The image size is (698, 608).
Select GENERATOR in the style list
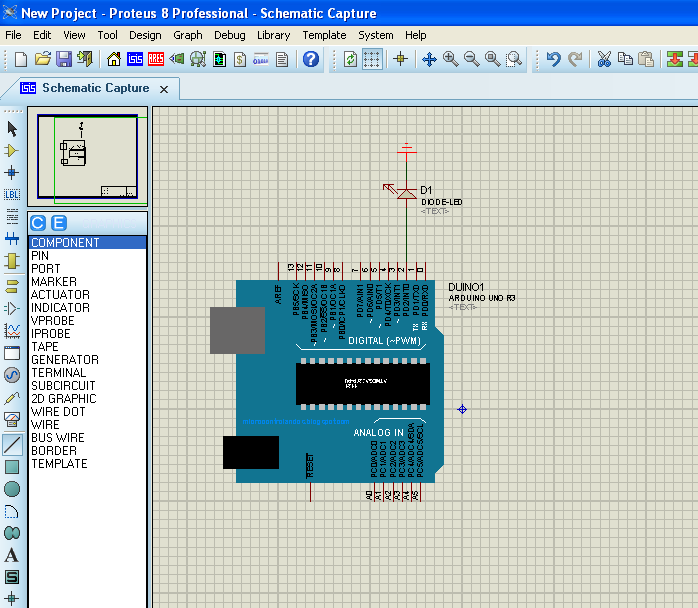coord(65,360)
